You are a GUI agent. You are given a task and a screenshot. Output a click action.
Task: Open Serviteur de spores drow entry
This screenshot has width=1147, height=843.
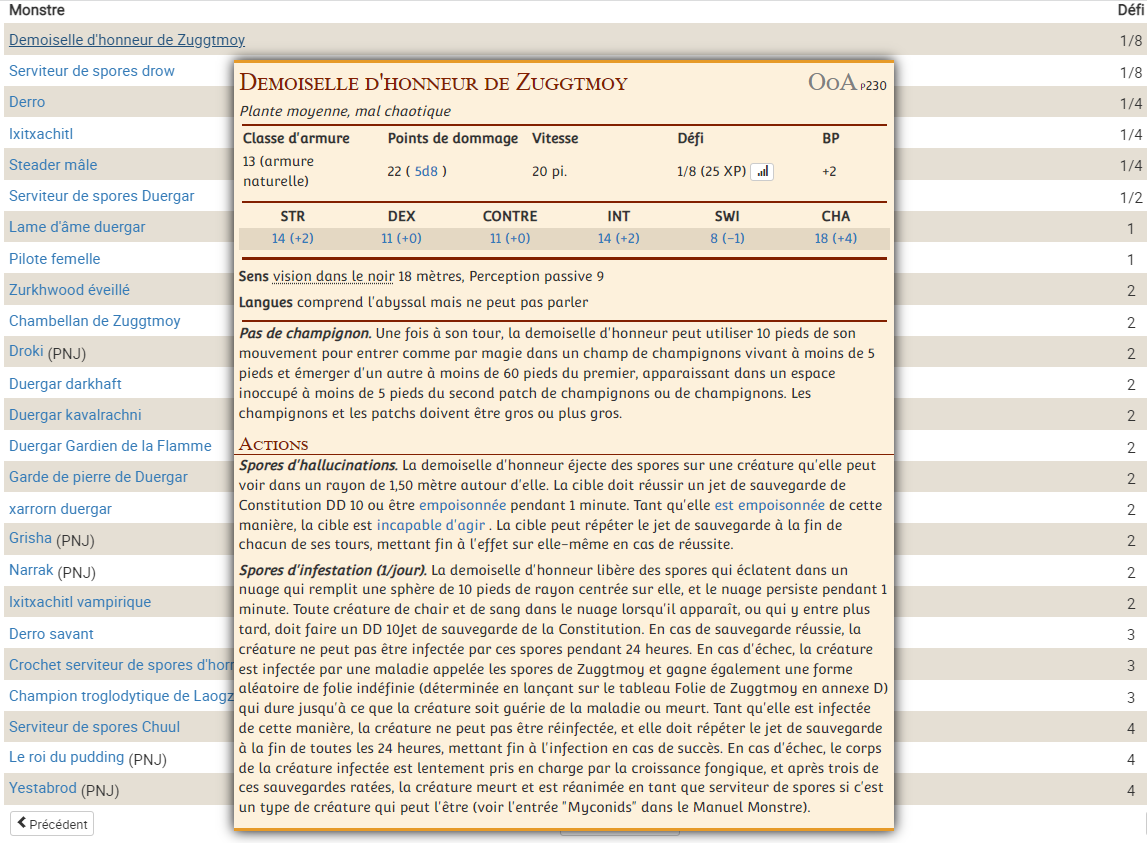(91, 71)
